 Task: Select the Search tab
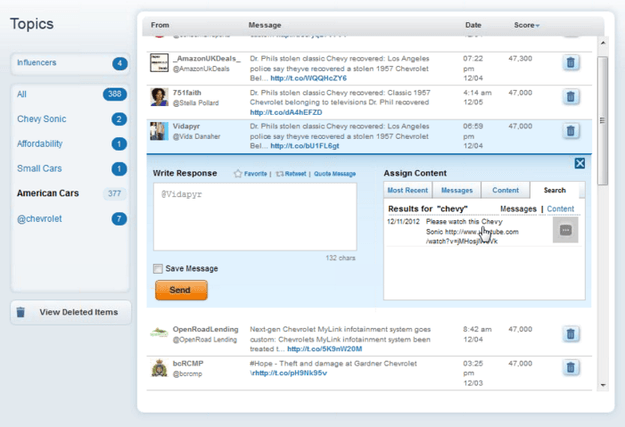pos(554,190)
